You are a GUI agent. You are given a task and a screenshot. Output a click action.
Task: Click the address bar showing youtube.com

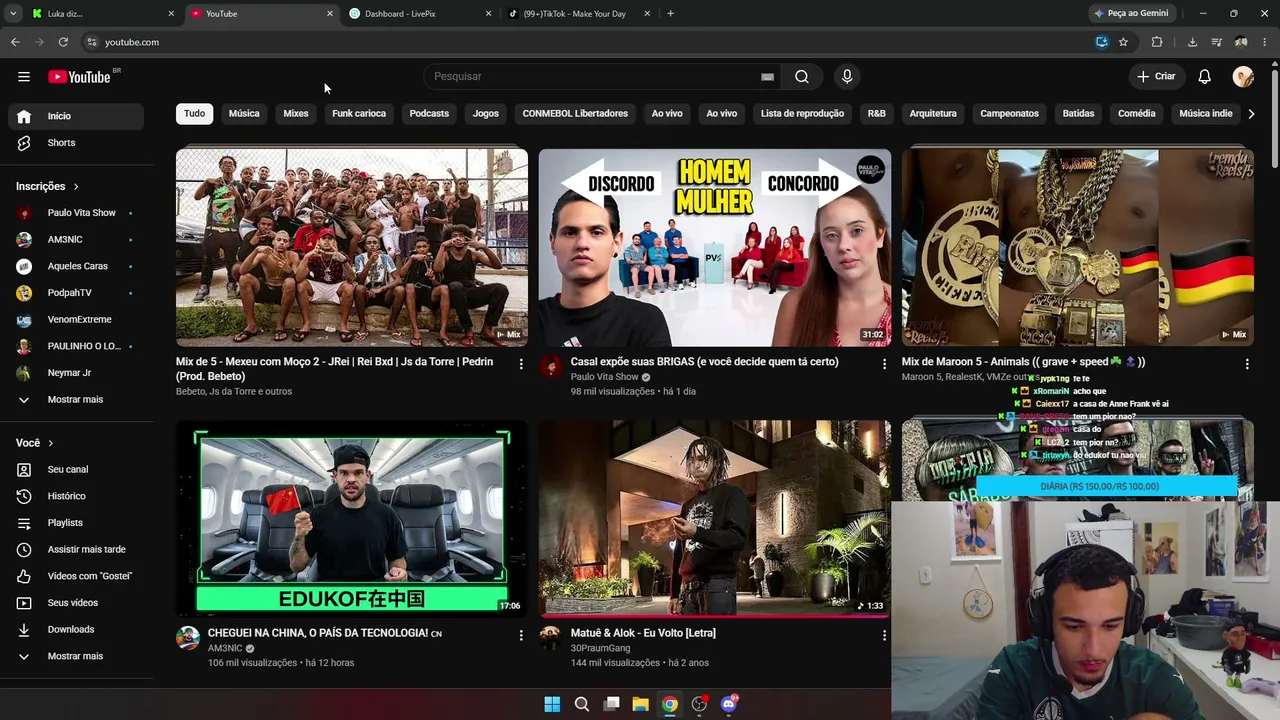590,42
